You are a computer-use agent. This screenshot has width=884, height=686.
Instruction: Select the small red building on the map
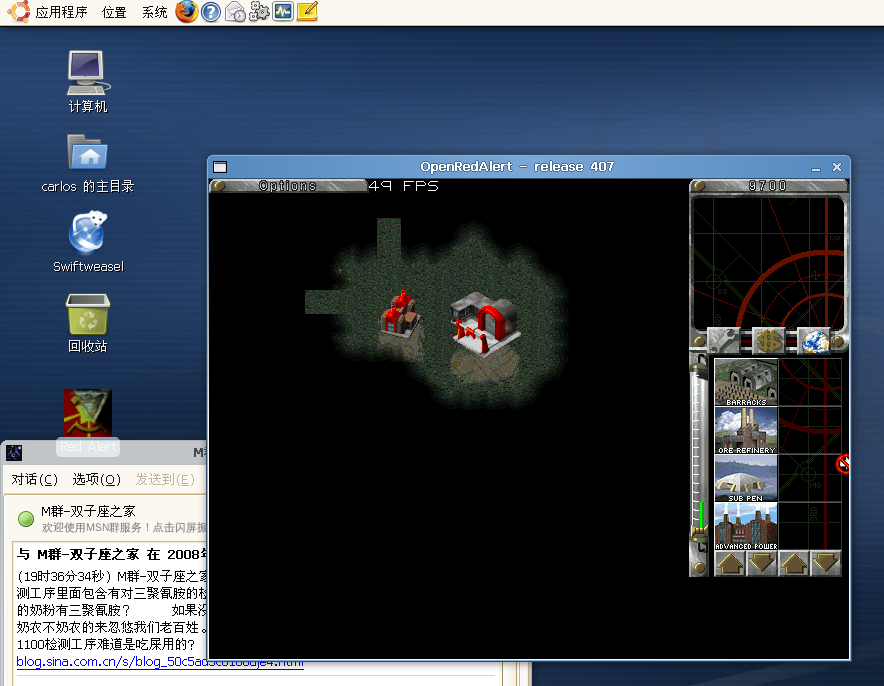(401, 313)
